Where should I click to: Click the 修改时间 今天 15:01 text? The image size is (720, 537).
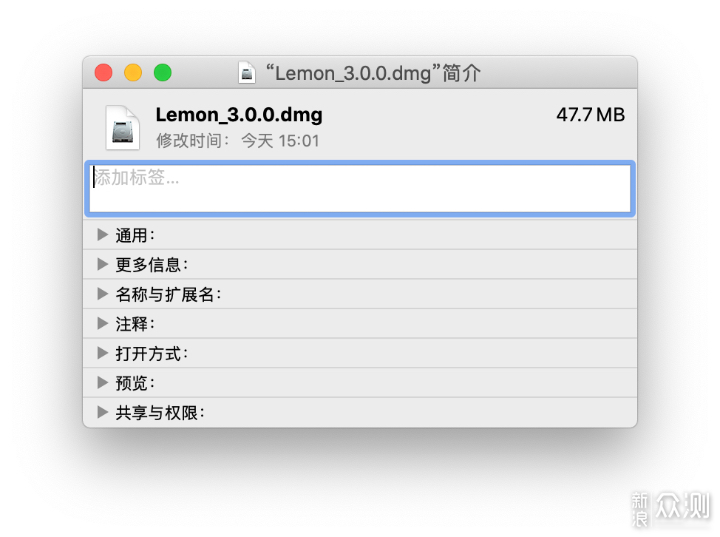point(237,141)
